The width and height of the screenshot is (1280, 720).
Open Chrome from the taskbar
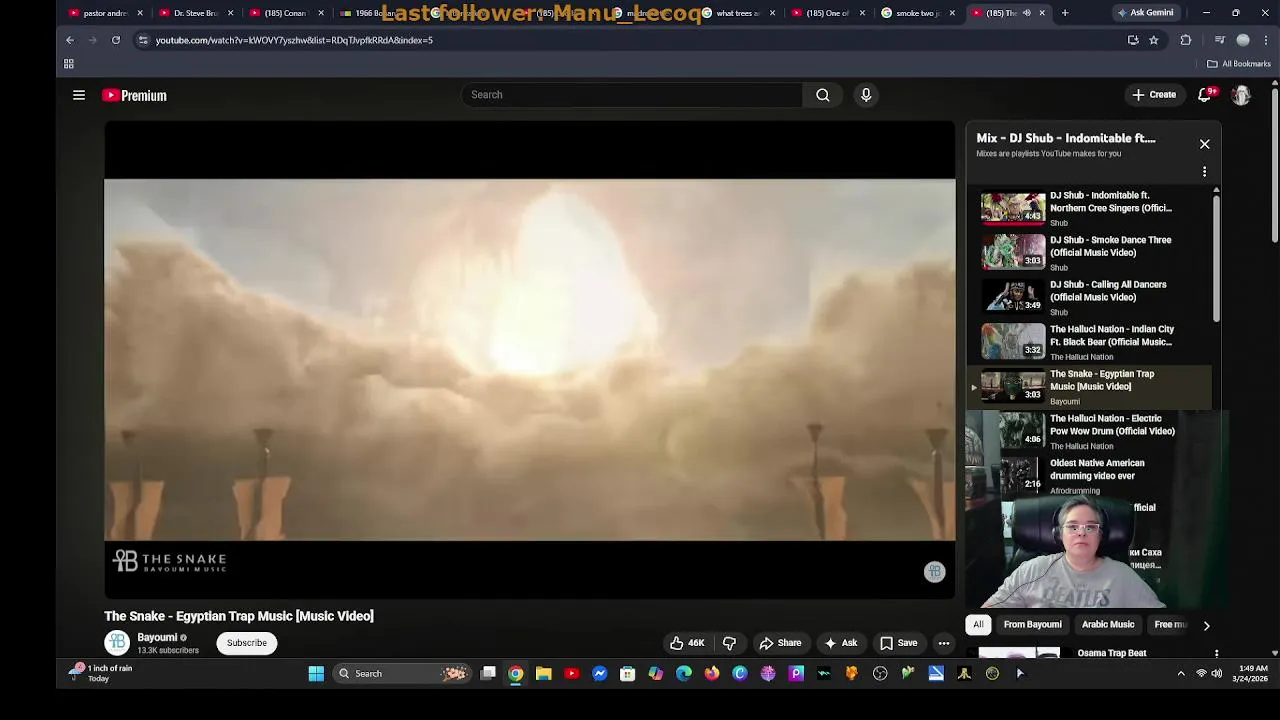point(516,674)
